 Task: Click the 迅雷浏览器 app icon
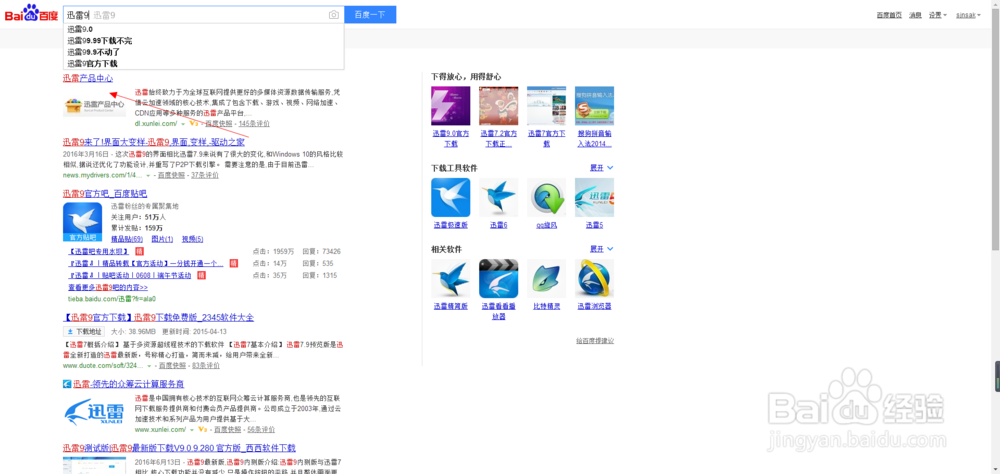coord(594,278)
